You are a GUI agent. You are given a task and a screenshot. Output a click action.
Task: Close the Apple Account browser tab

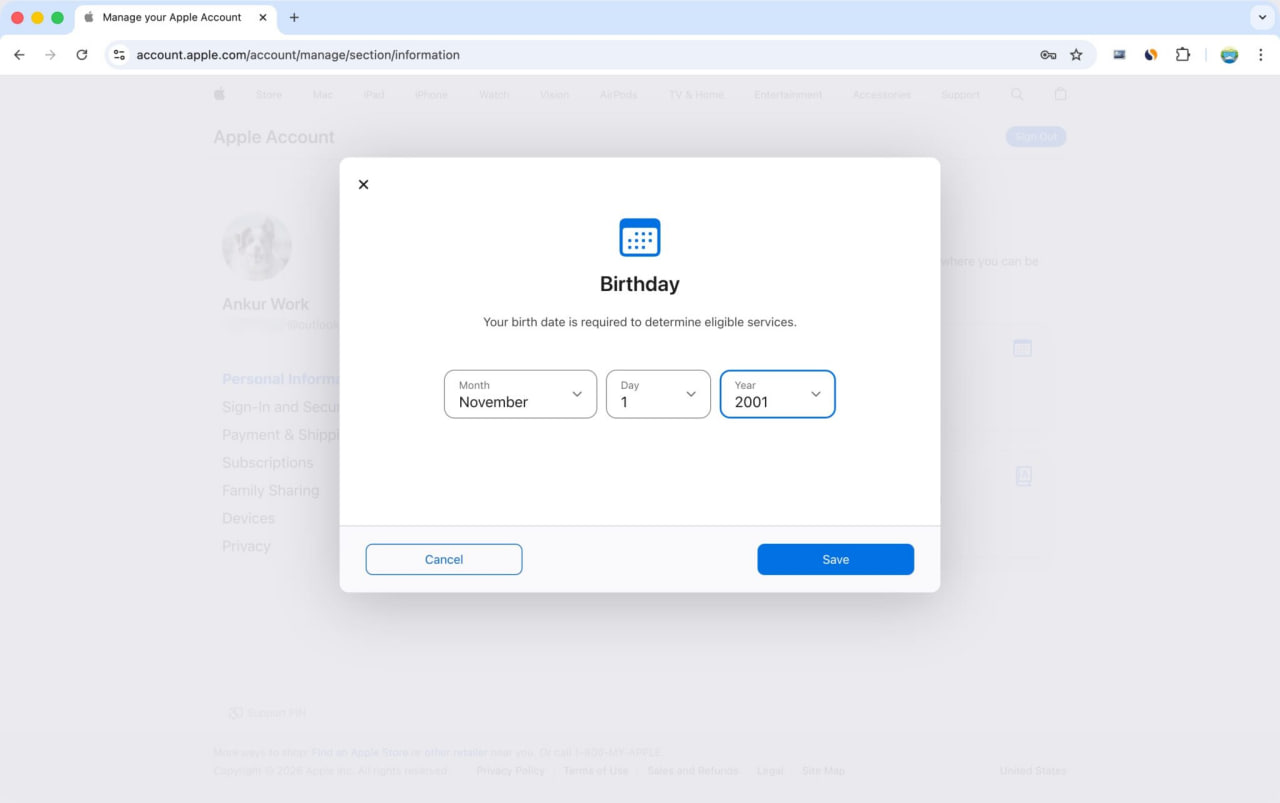(x=263, y=17)
